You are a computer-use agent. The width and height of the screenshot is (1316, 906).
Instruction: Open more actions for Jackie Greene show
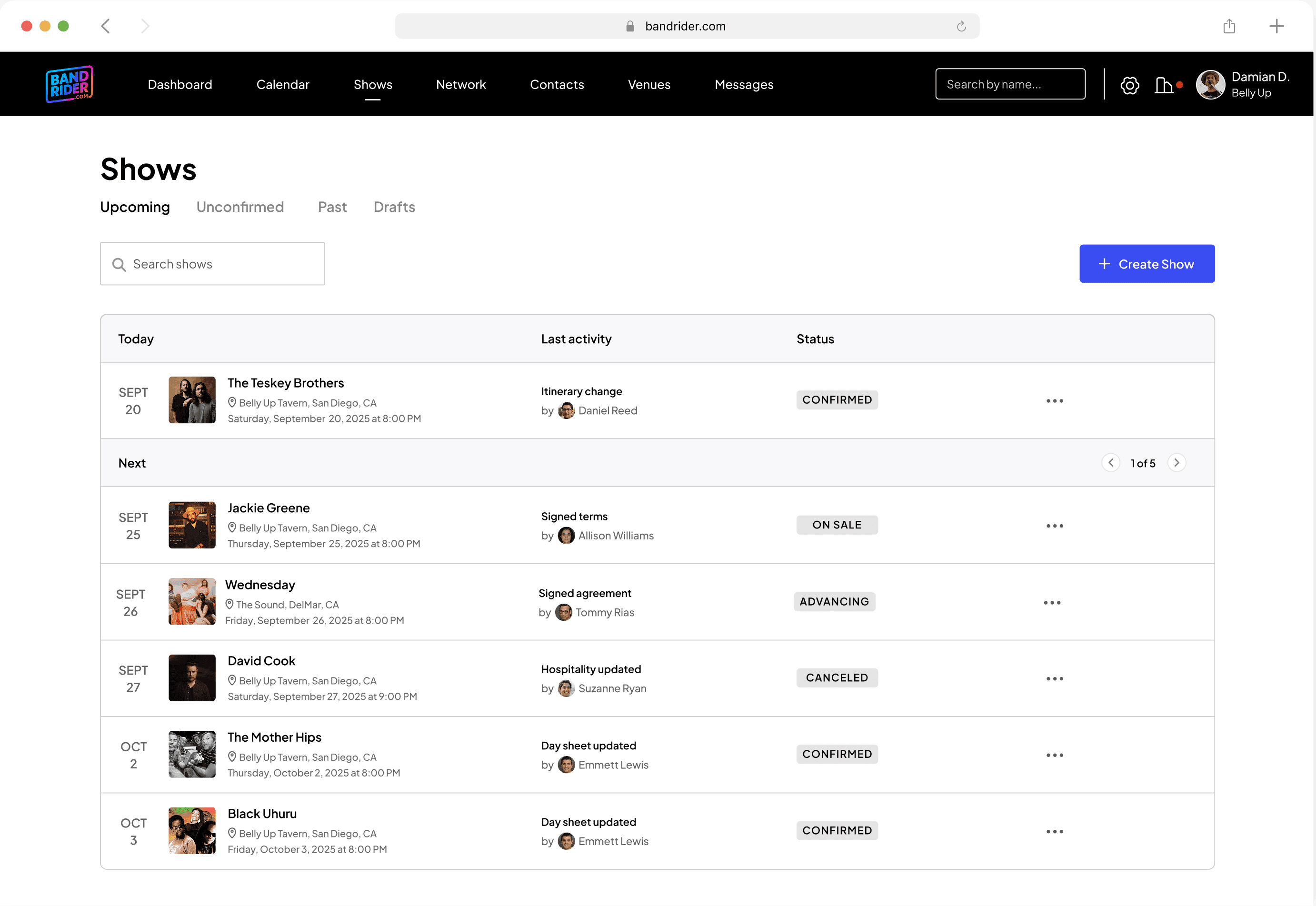coord(1054,526)
